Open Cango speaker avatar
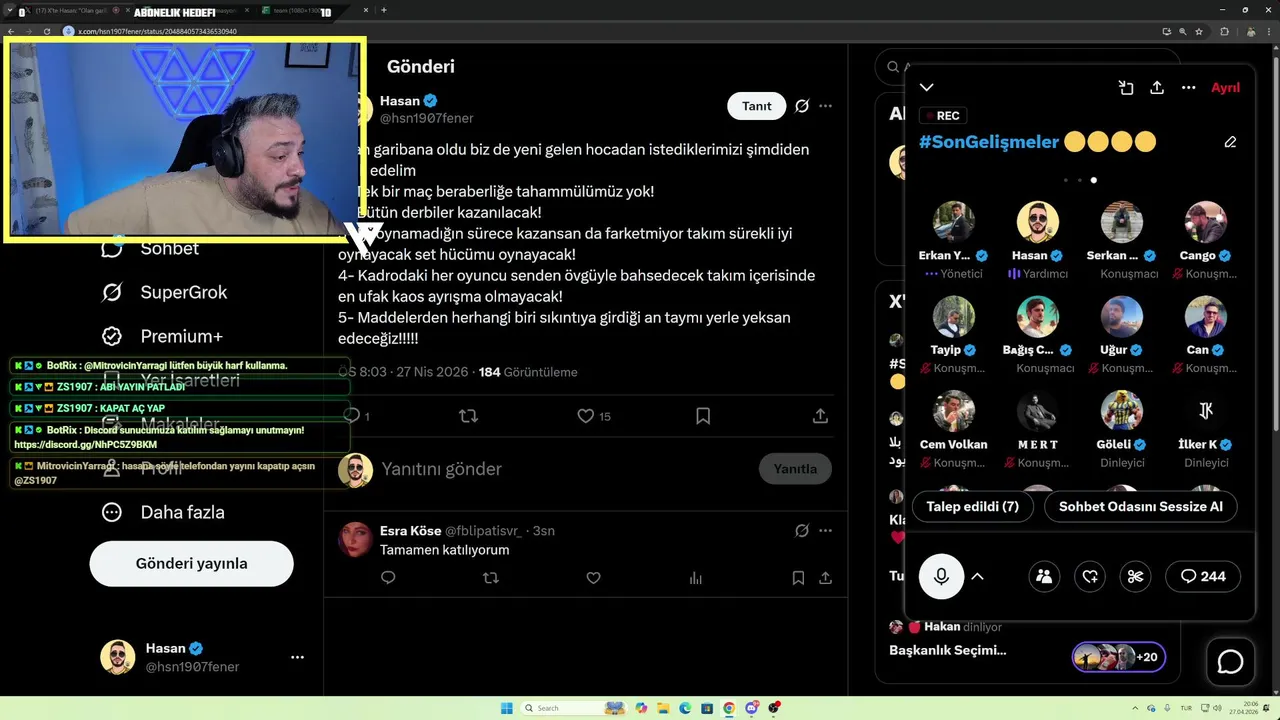 [1206, 222]
